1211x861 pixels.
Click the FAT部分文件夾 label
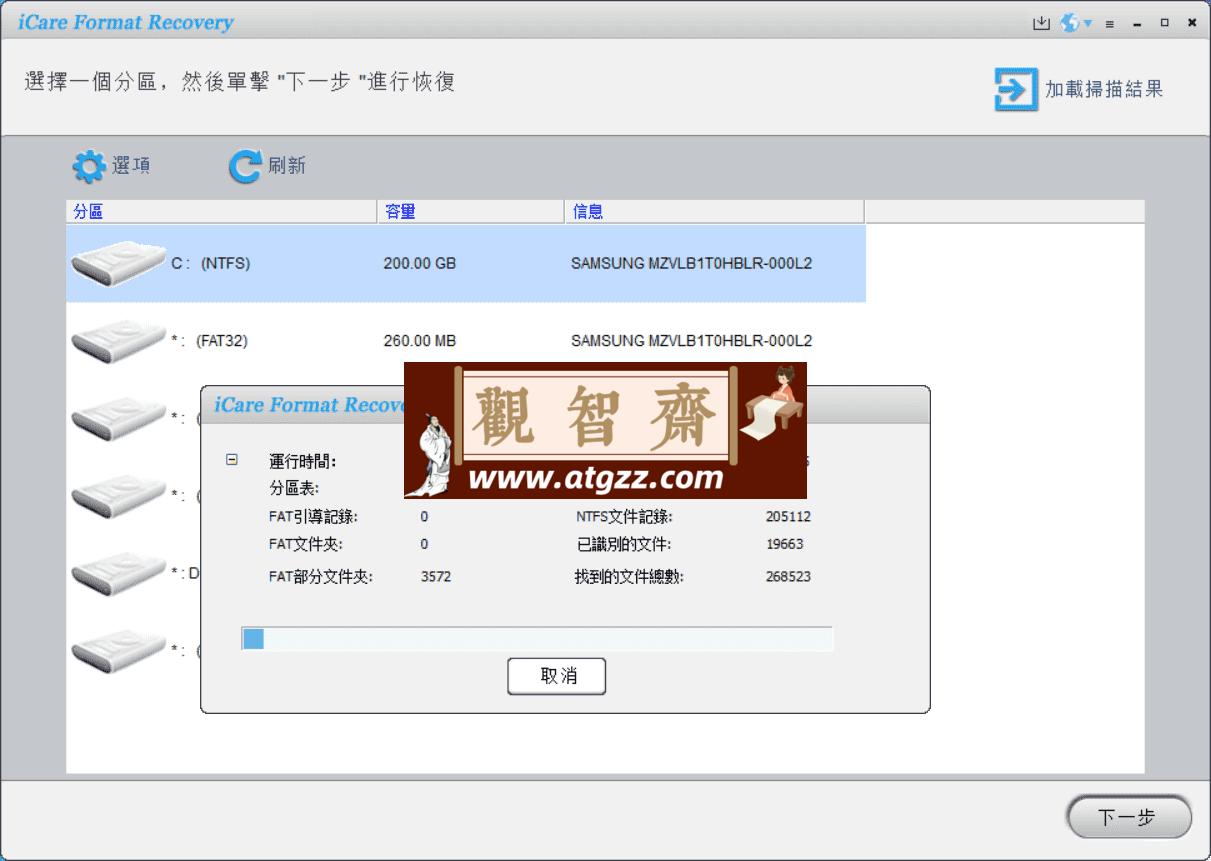click(321, 577)
